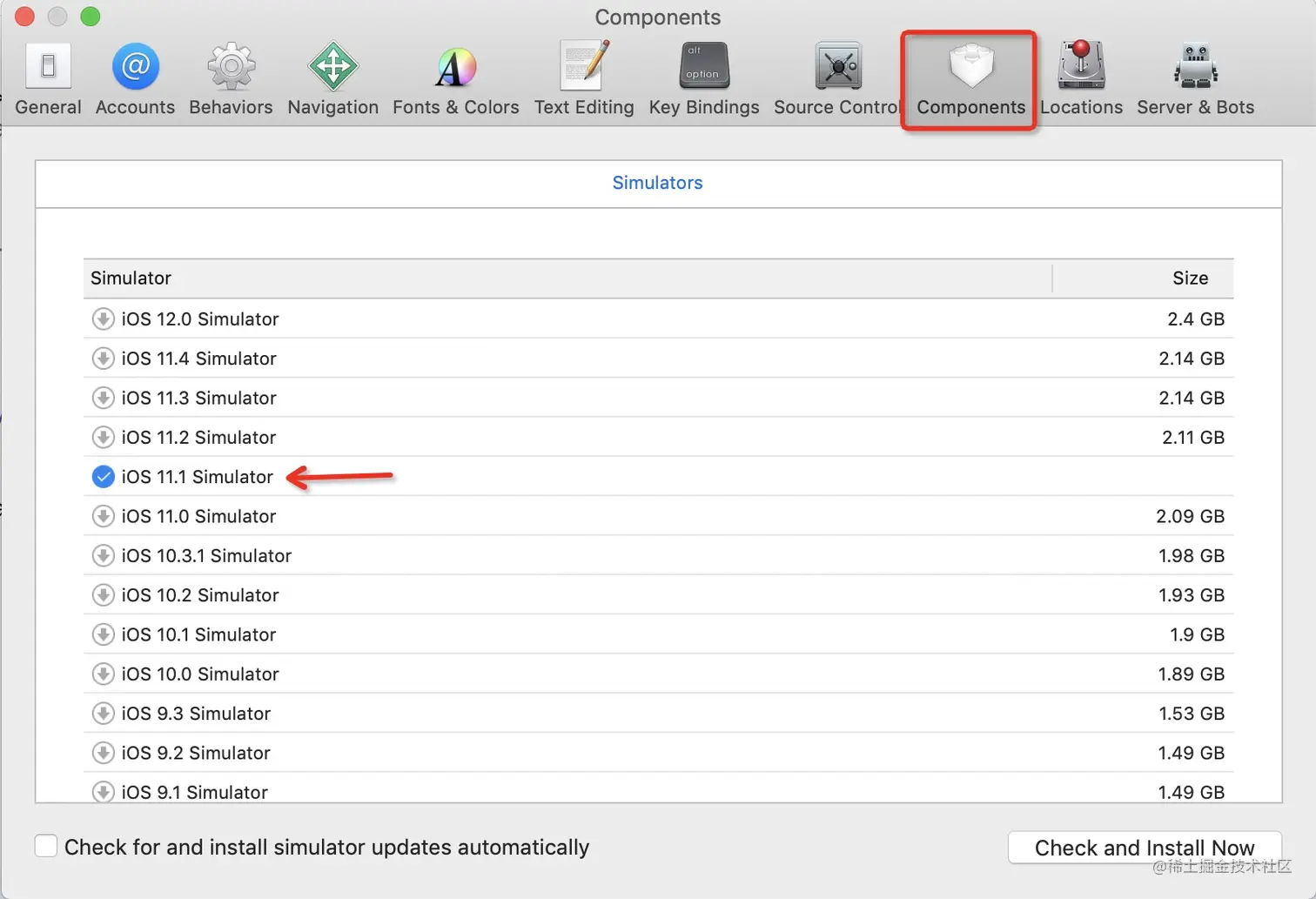Open the Key Bindings pane
Viewport: 1316px width, 899px height.
click(x=704, y=79)
